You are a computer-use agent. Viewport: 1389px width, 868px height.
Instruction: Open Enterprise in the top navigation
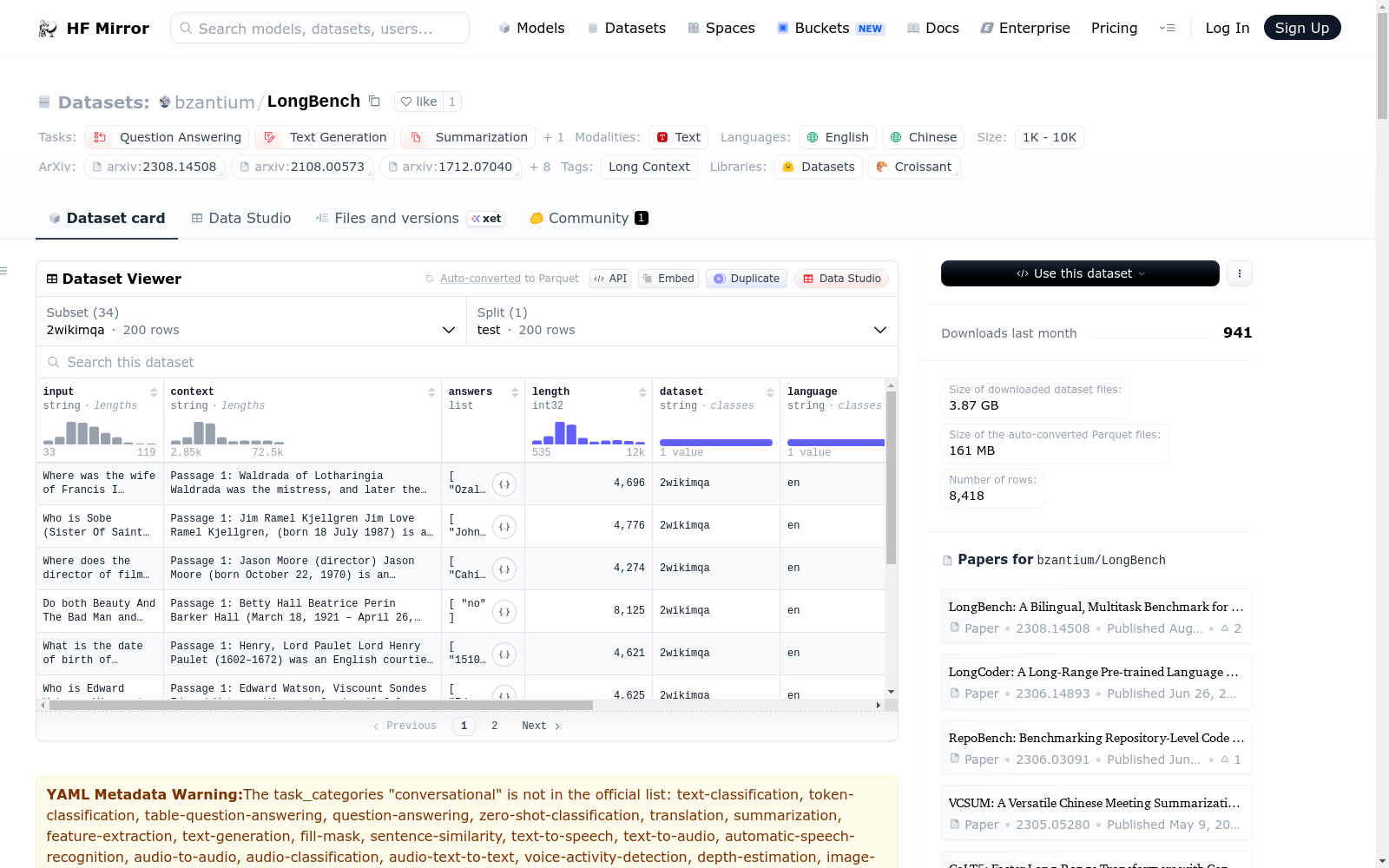1025,28
